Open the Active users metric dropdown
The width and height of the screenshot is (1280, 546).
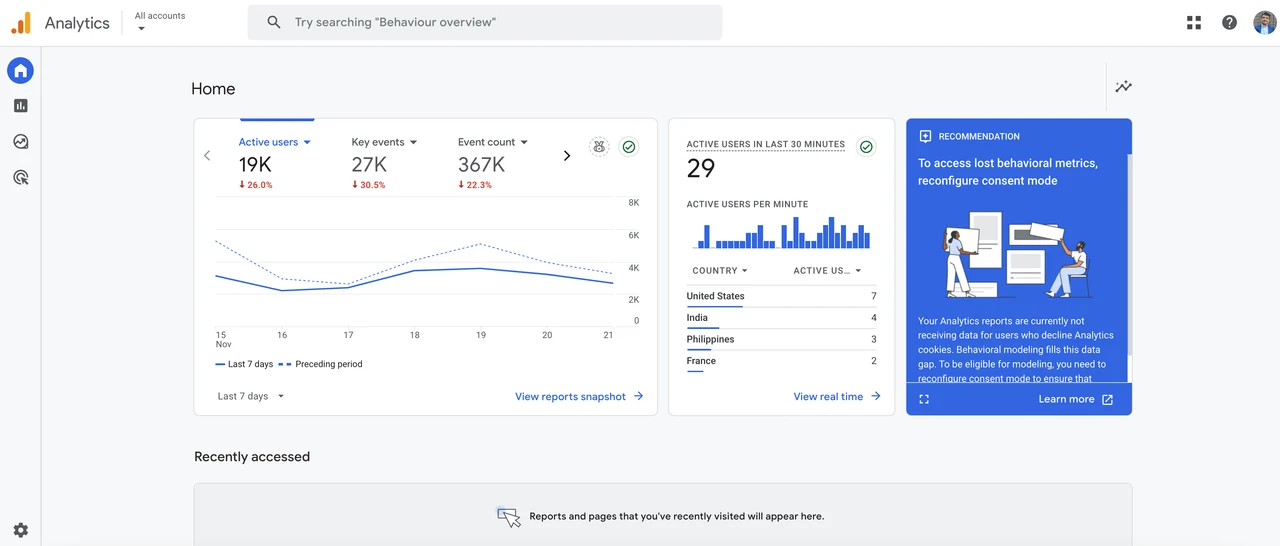[x=275, y=142]
